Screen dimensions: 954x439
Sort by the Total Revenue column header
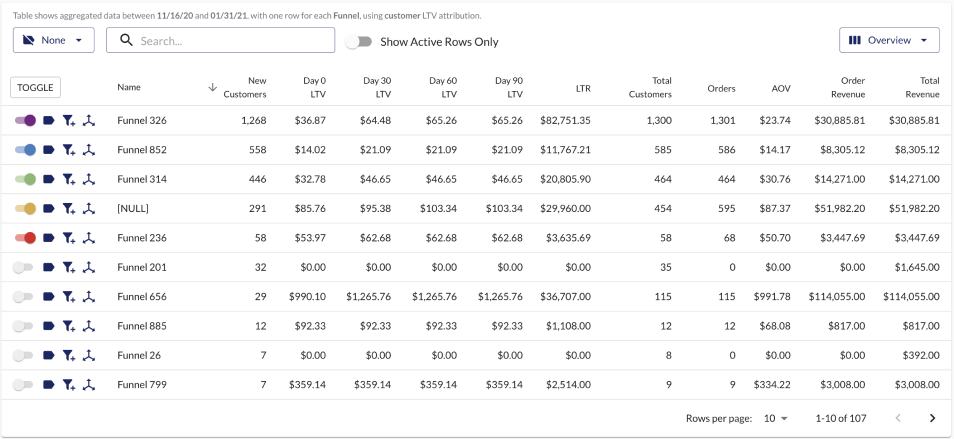[x=921, y=88]
